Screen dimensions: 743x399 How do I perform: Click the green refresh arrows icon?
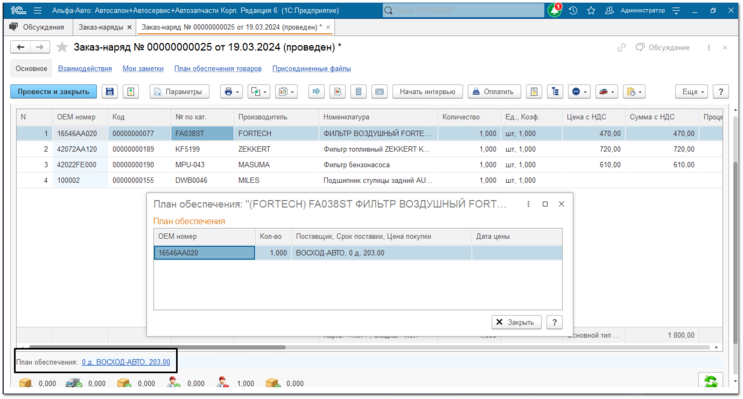click(710, 381)
